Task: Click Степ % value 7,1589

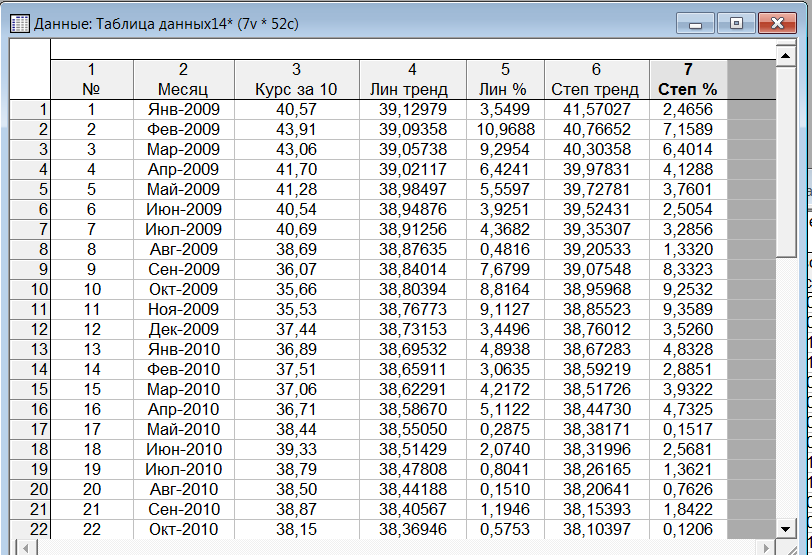Action: pyautogui.click(x=688, y=129)
